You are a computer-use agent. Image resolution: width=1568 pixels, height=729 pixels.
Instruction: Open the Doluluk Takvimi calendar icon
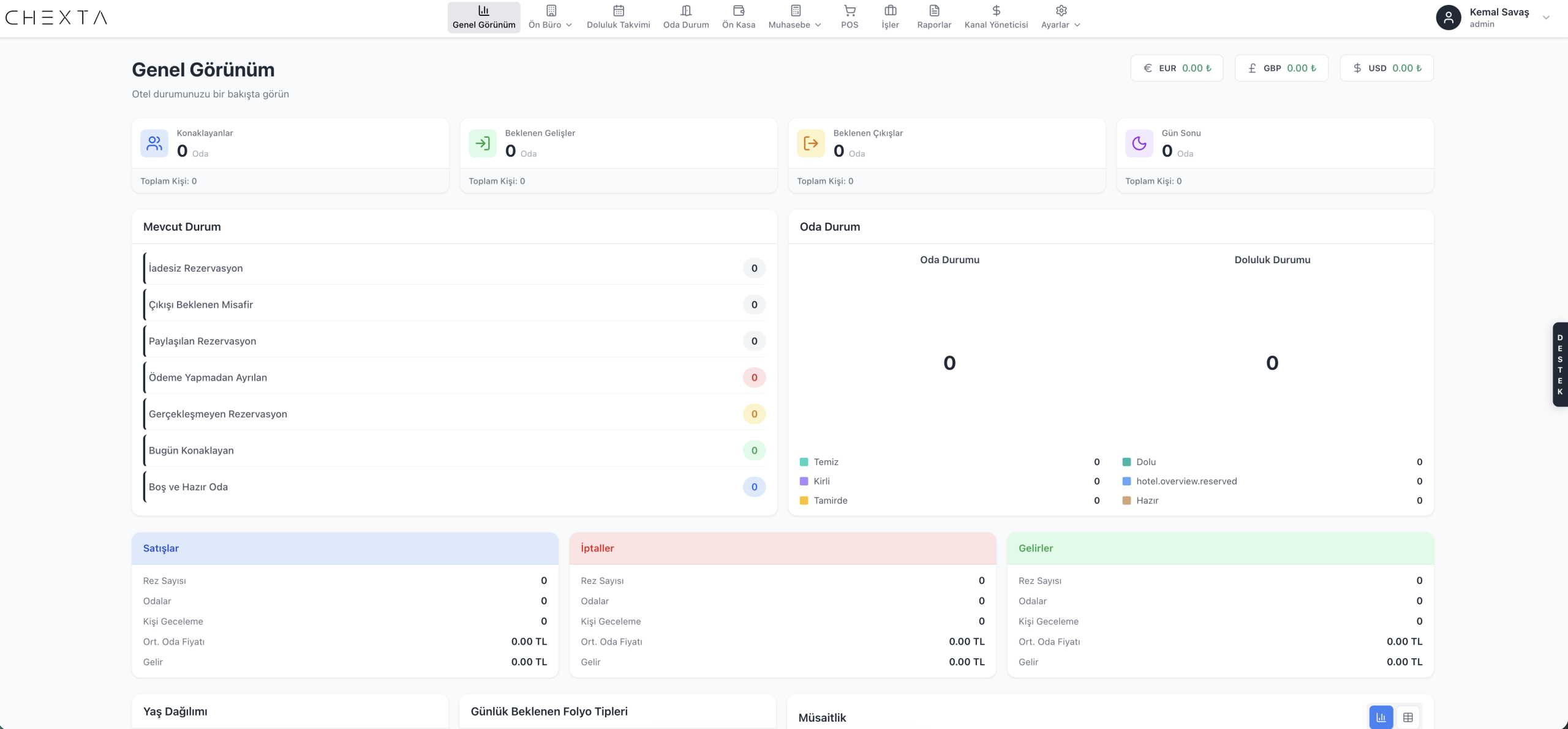coord(618,10)
